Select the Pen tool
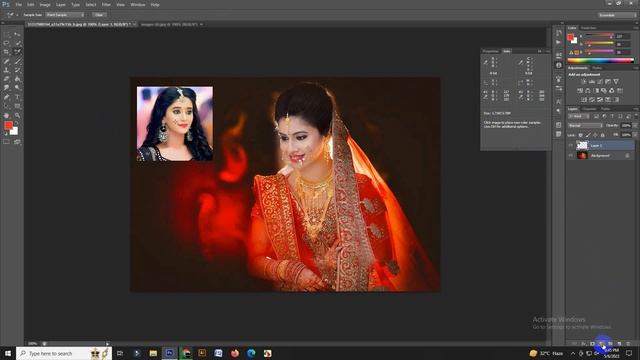 (x=6, y=97)
